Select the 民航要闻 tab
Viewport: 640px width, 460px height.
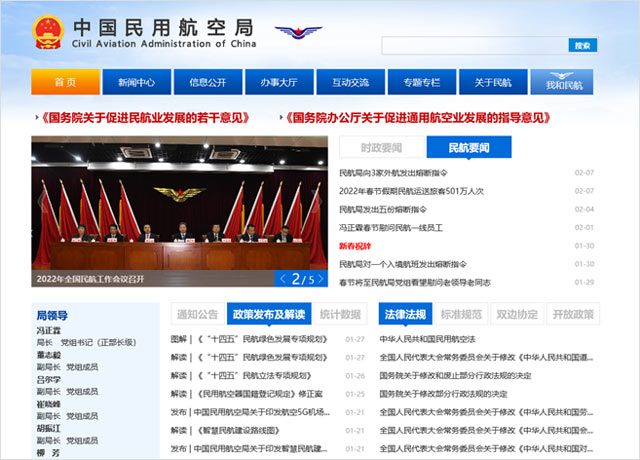(469, 147)
